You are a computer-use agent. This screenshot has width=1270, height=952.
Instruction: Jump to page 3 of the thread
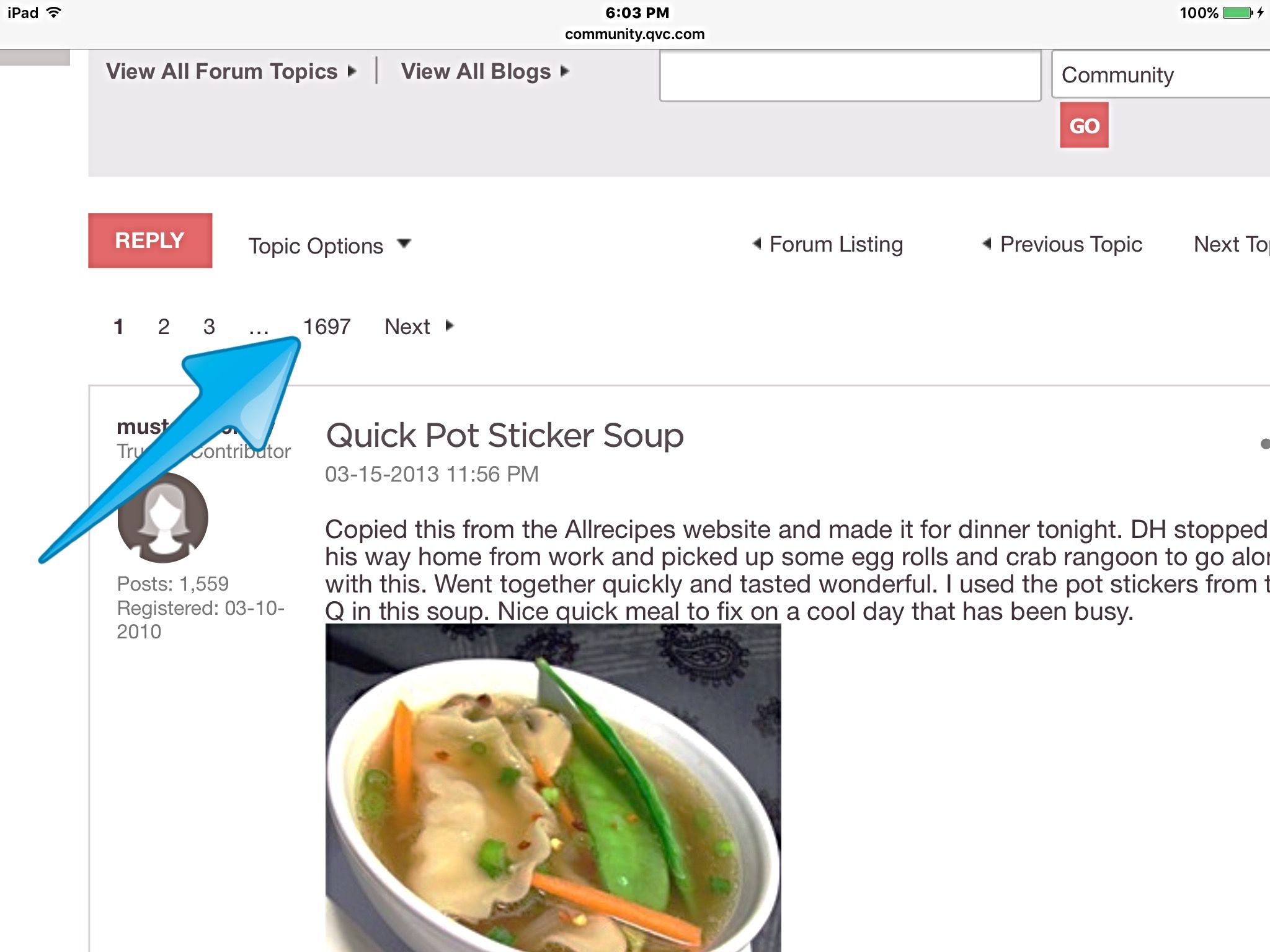pyautogui.click(x=209, y=327)
